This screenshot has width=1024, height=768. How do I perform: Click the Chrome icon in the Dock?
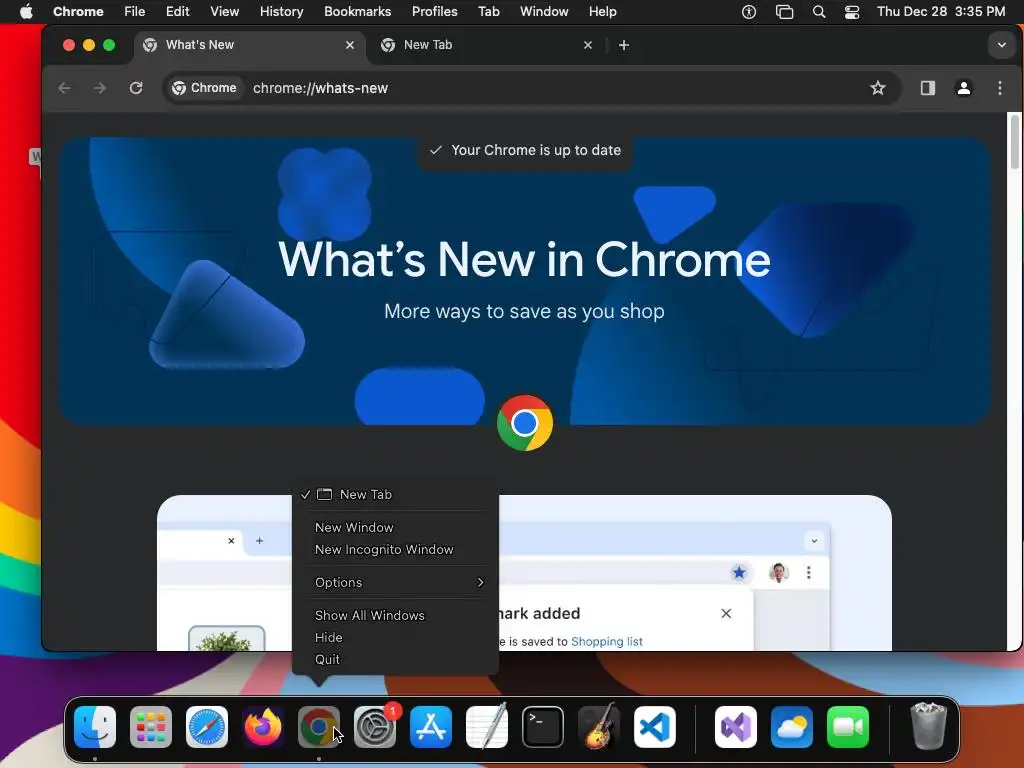point(319,727)
